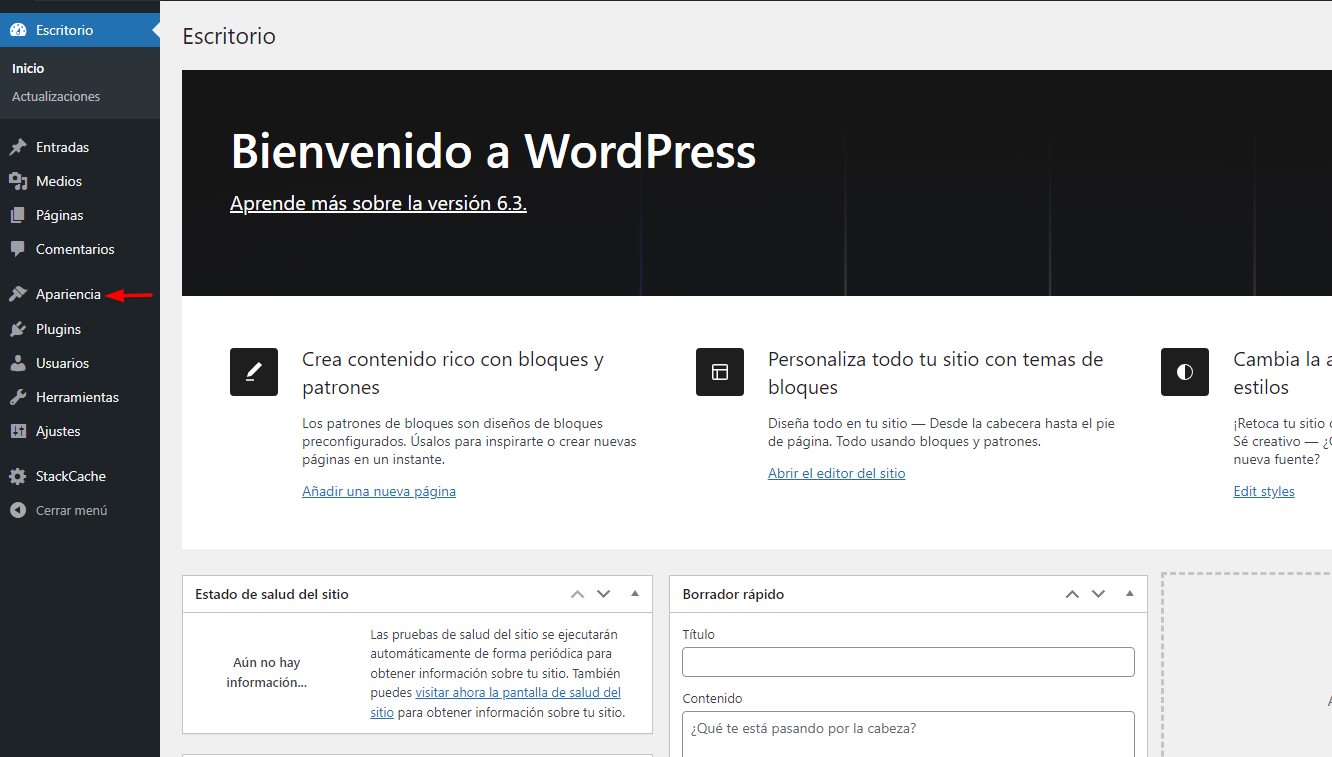This screenshot has height=757, width=1332.
Task: Click the StackCache gear icon
Action: coord(18,476)
